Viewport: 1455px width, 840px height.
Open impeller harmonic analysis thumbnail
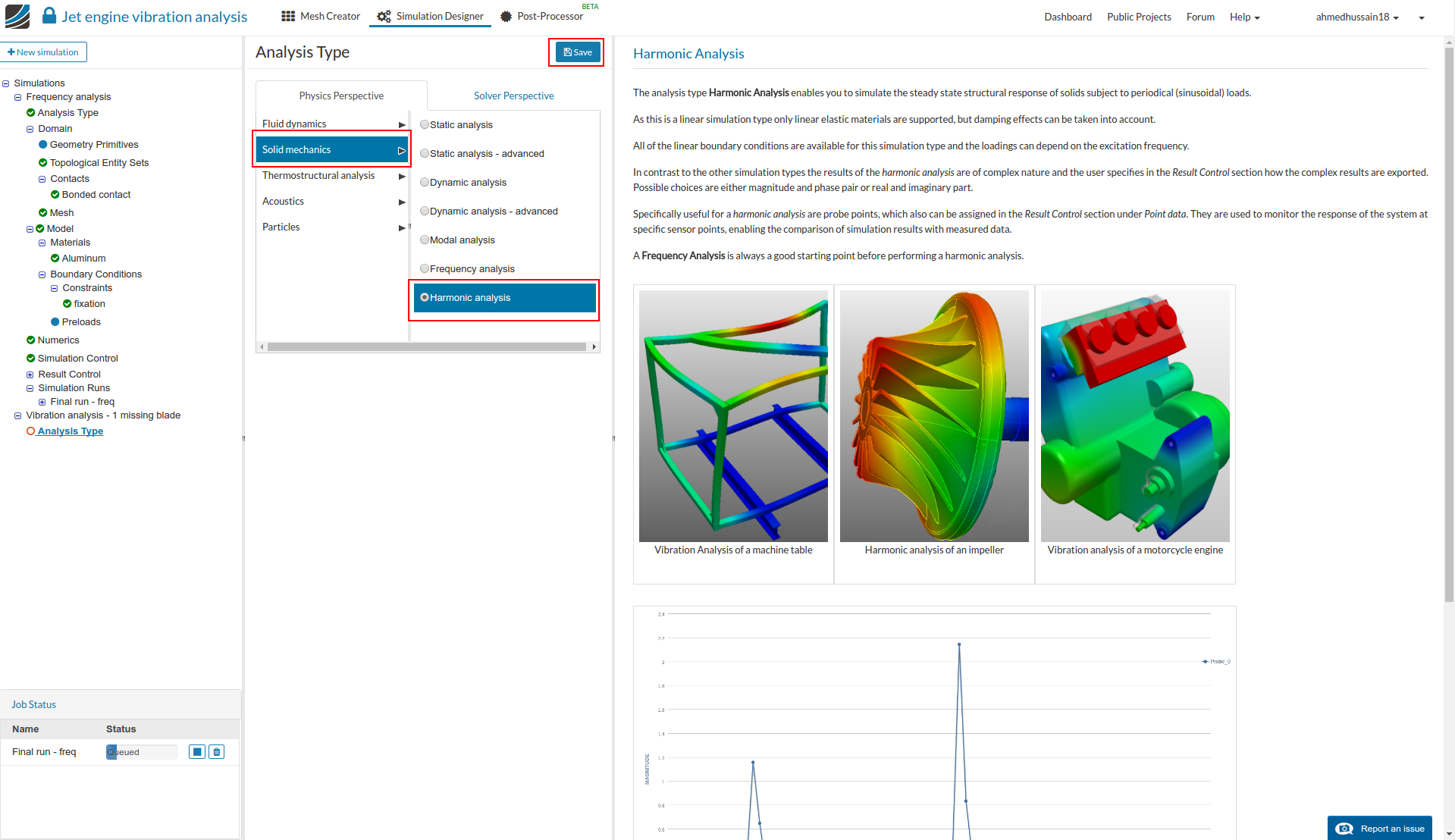click(x=934, y=416)
